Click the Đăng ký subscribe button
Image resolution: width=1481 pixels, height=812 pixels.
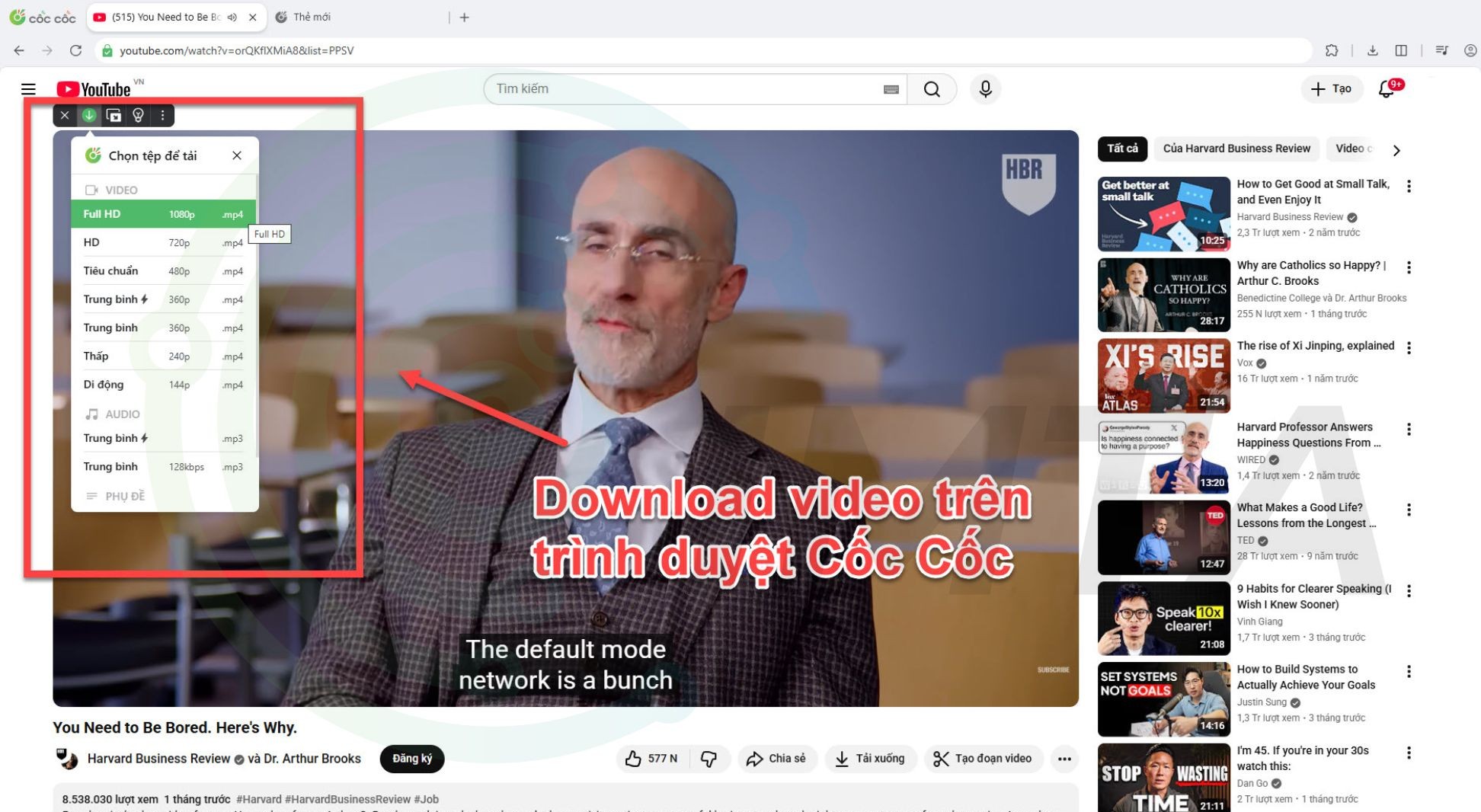(411, 759)
